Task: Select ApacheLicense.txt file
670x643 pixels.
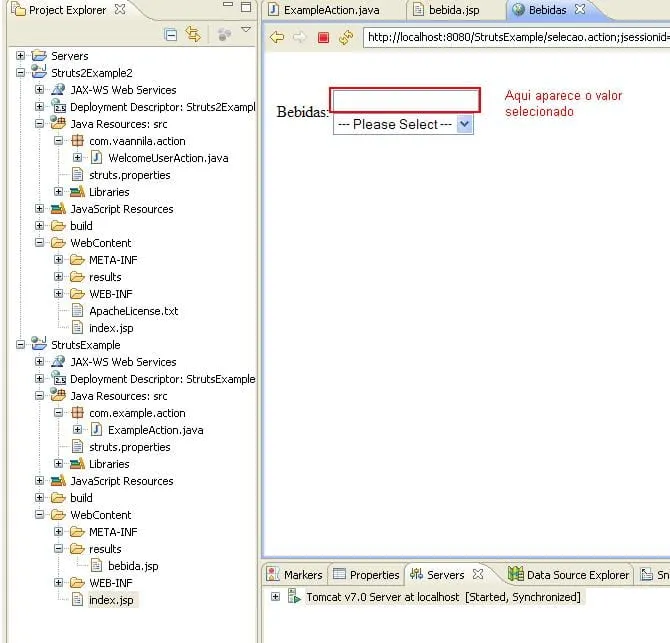Action: click(134, 311)
